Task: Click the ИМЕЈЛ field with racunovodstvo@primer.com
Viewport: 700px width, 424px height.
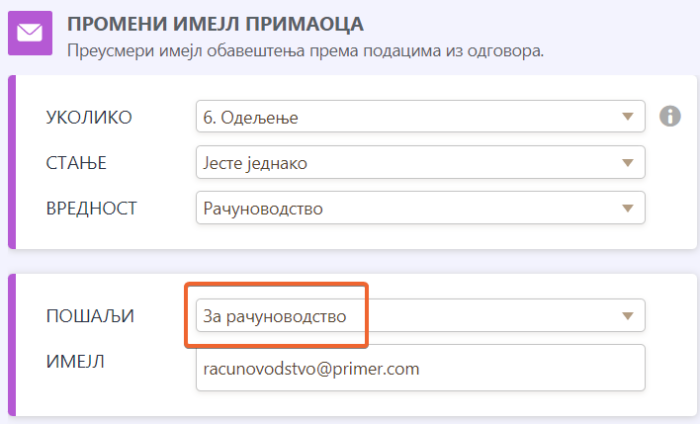Action: [420, 367]
